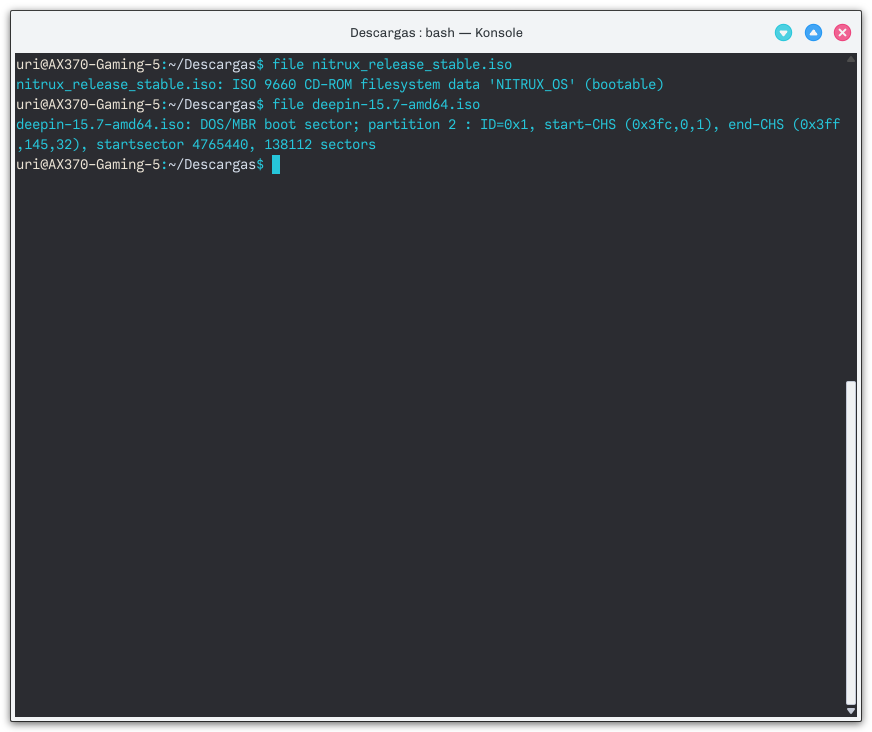Click the command 'file nitrux_release_stable.iso'
Screen dimensions: 872x732
point(392,65)
